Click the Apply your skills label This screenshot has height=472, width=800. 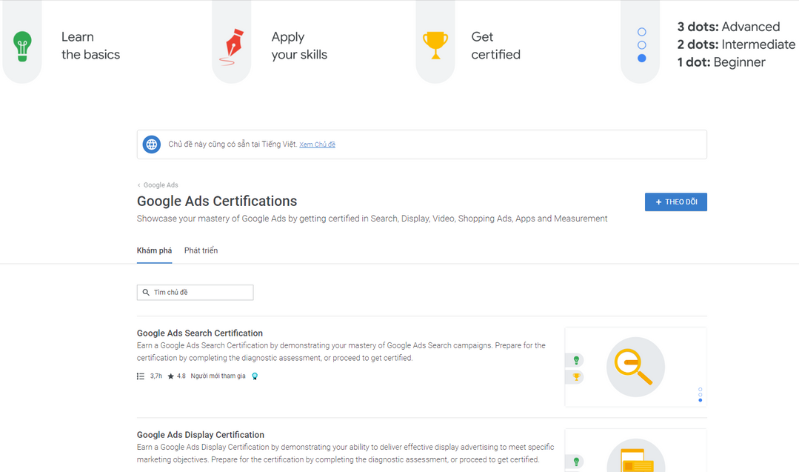pos(299,46)
